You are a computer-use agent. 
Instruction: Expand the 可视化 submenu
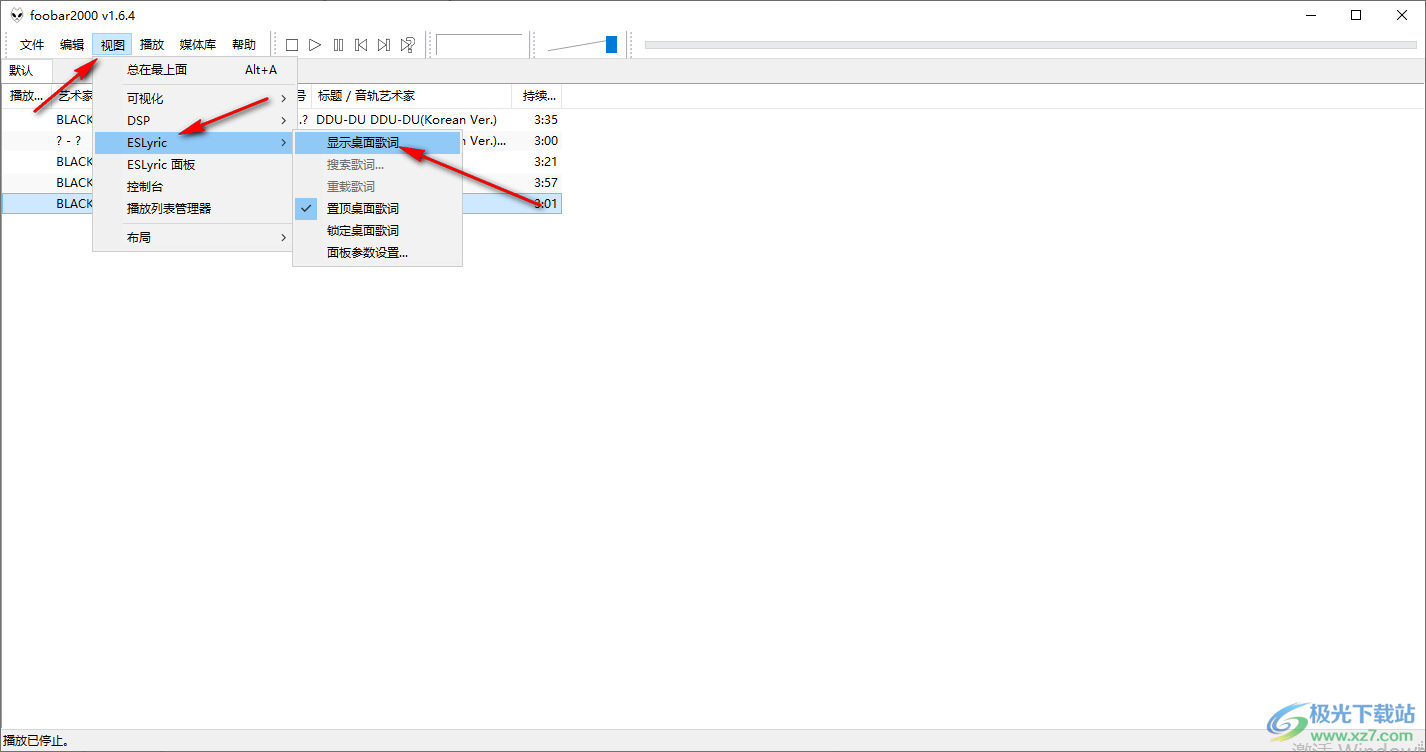click(x=194, y=99)
